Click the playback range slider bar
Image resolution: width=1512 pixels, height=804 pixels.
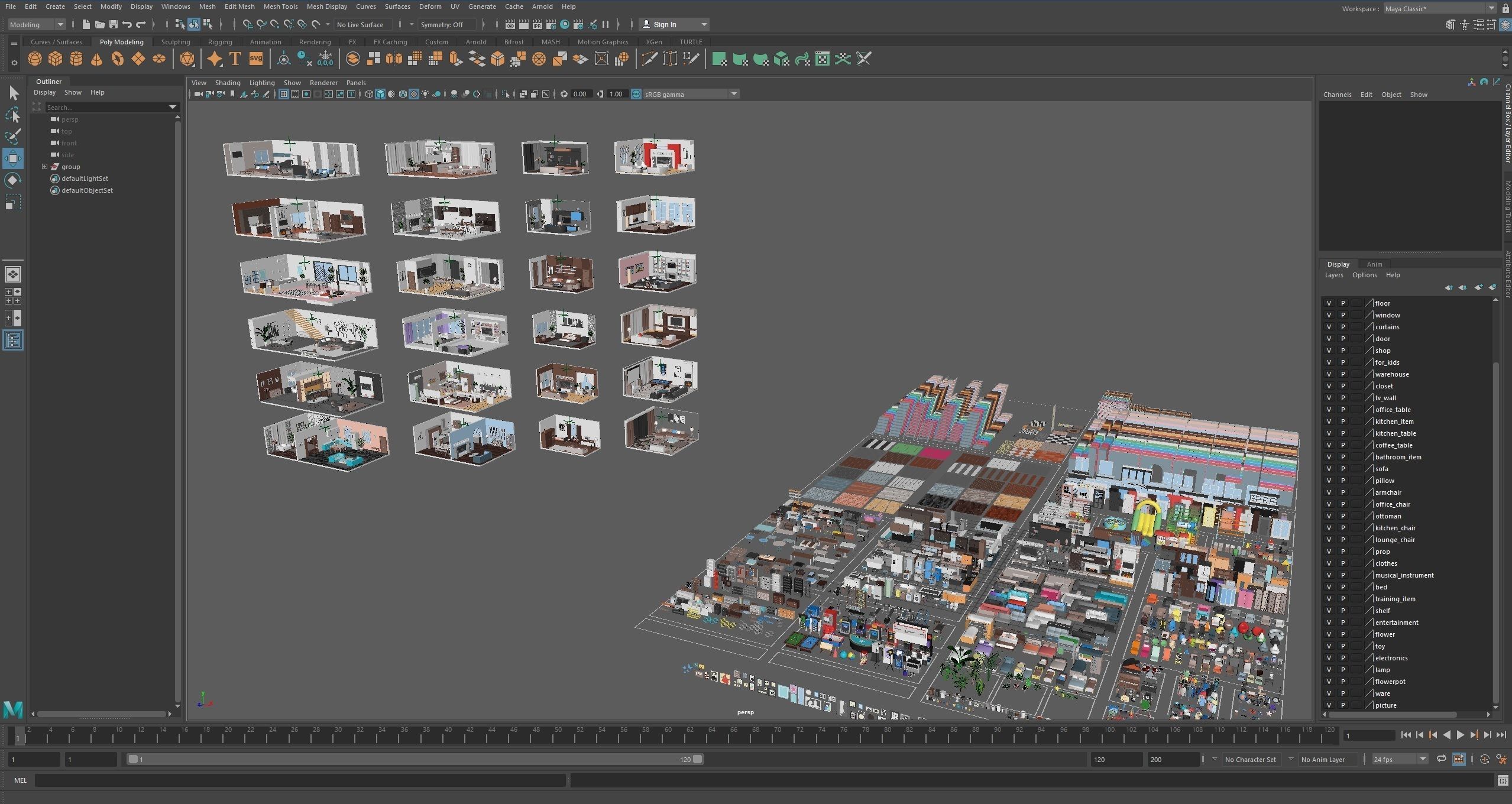tap(414, 759)
